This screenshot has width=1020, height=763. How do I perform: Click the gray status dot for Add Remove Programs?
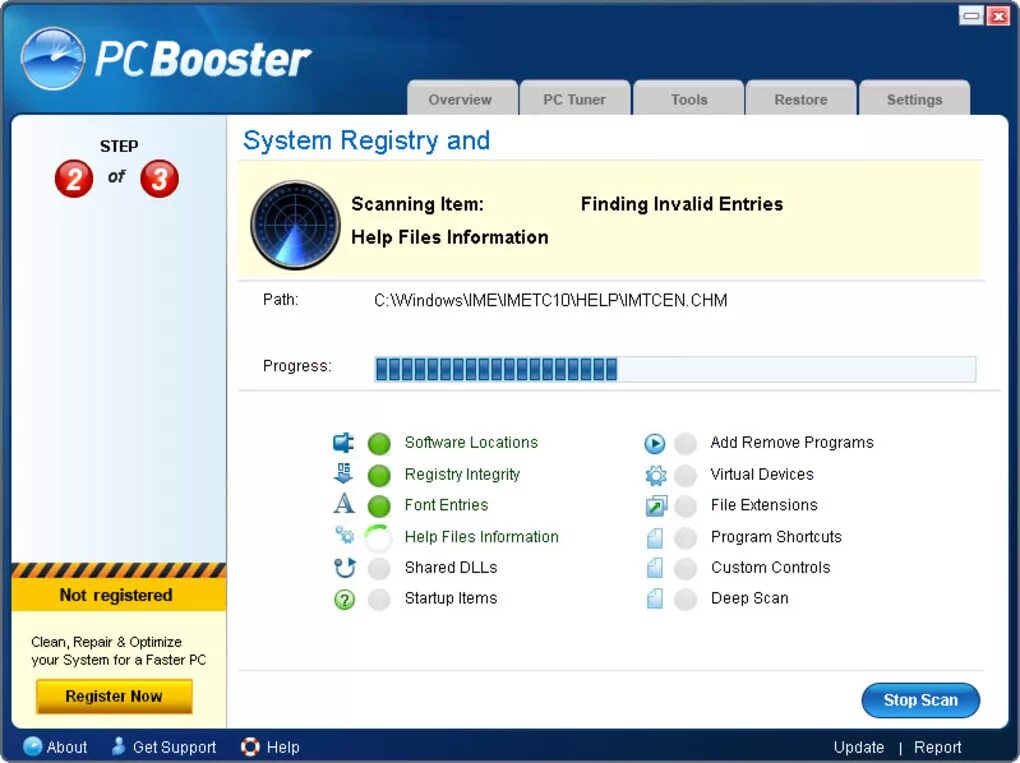pos(686,444)
